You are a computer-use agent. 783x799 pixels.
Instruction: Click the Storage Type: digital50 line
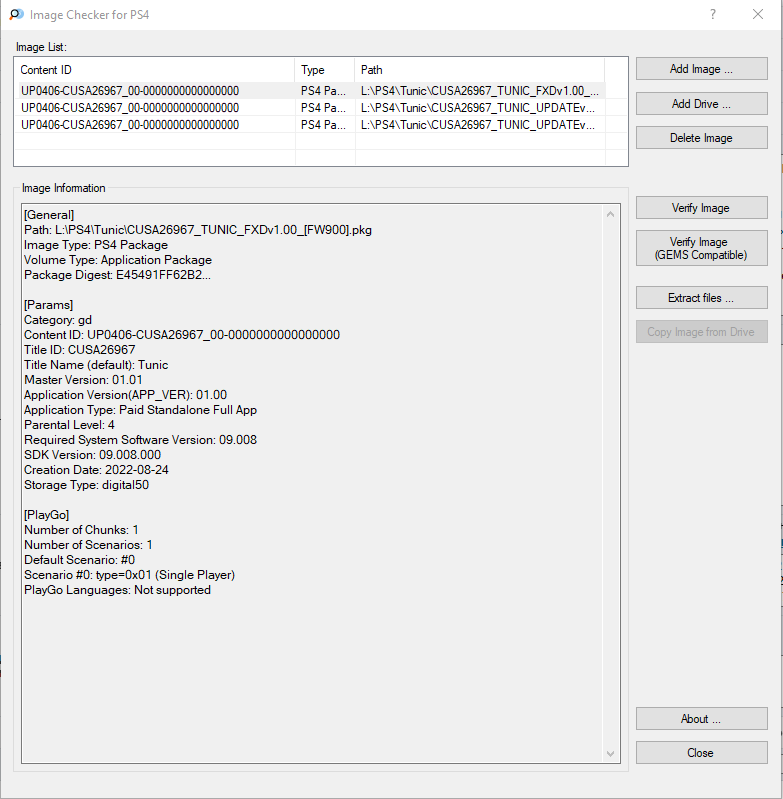[x=86, y=485]
